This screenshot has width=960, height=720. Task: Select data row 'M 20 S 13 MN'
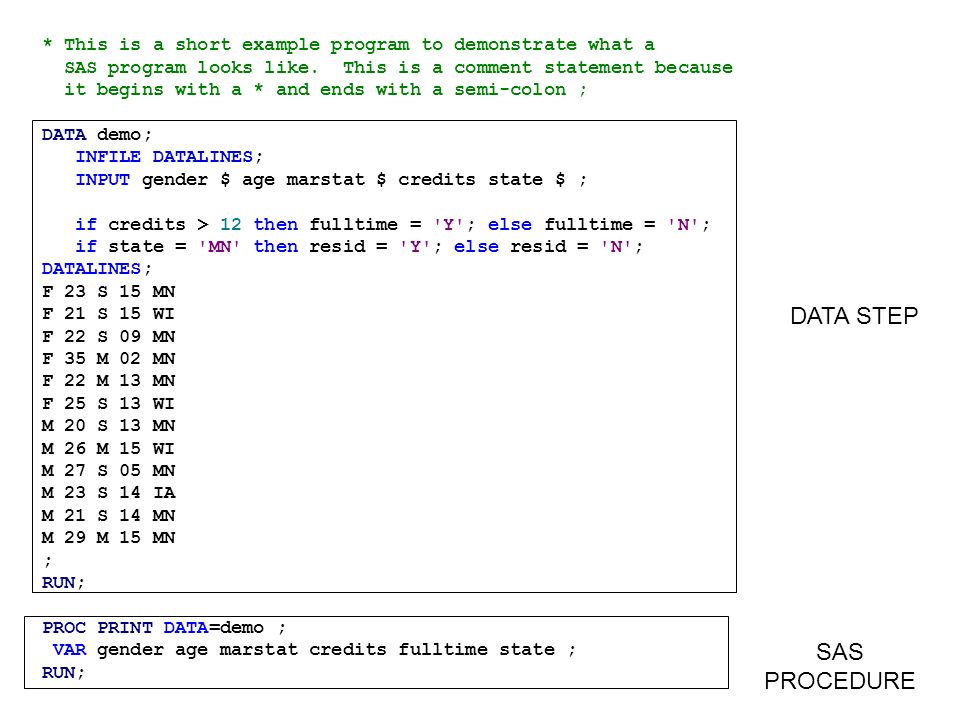coord(108,426)
